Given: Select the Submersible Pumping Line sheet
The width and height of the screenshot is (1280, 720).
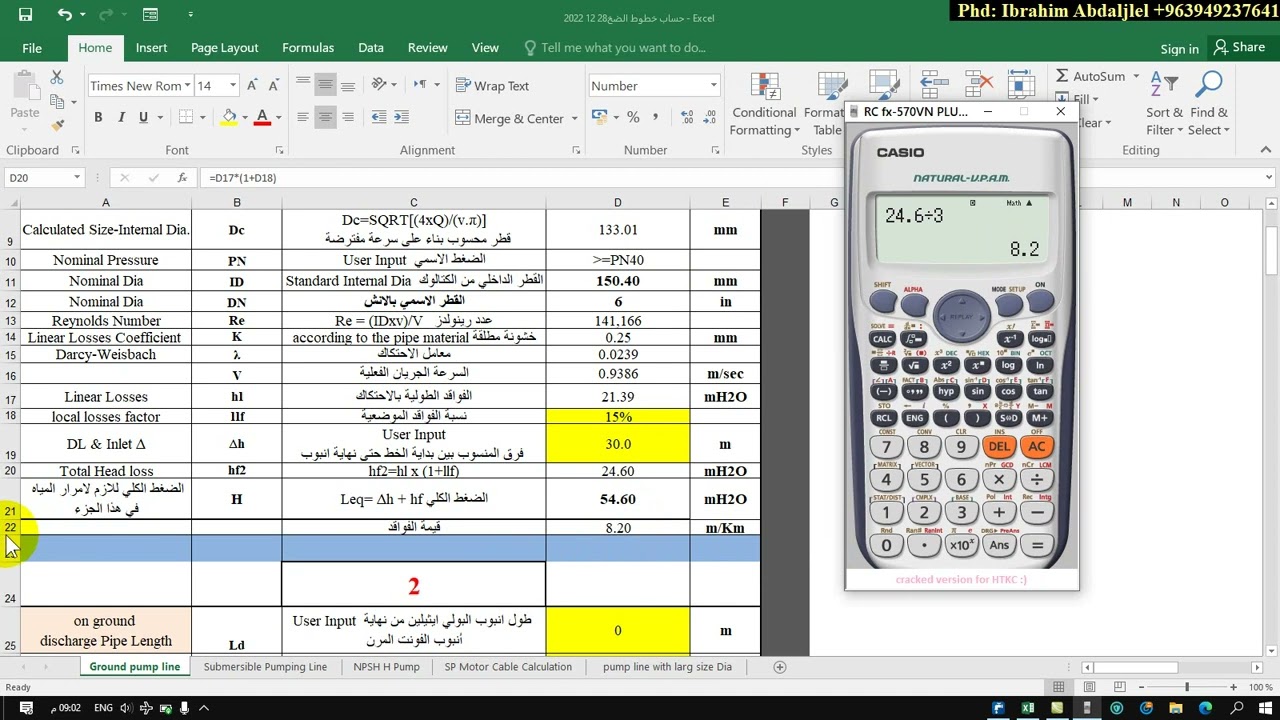Looking at the screenshot, I should click(x=265, y=667).
